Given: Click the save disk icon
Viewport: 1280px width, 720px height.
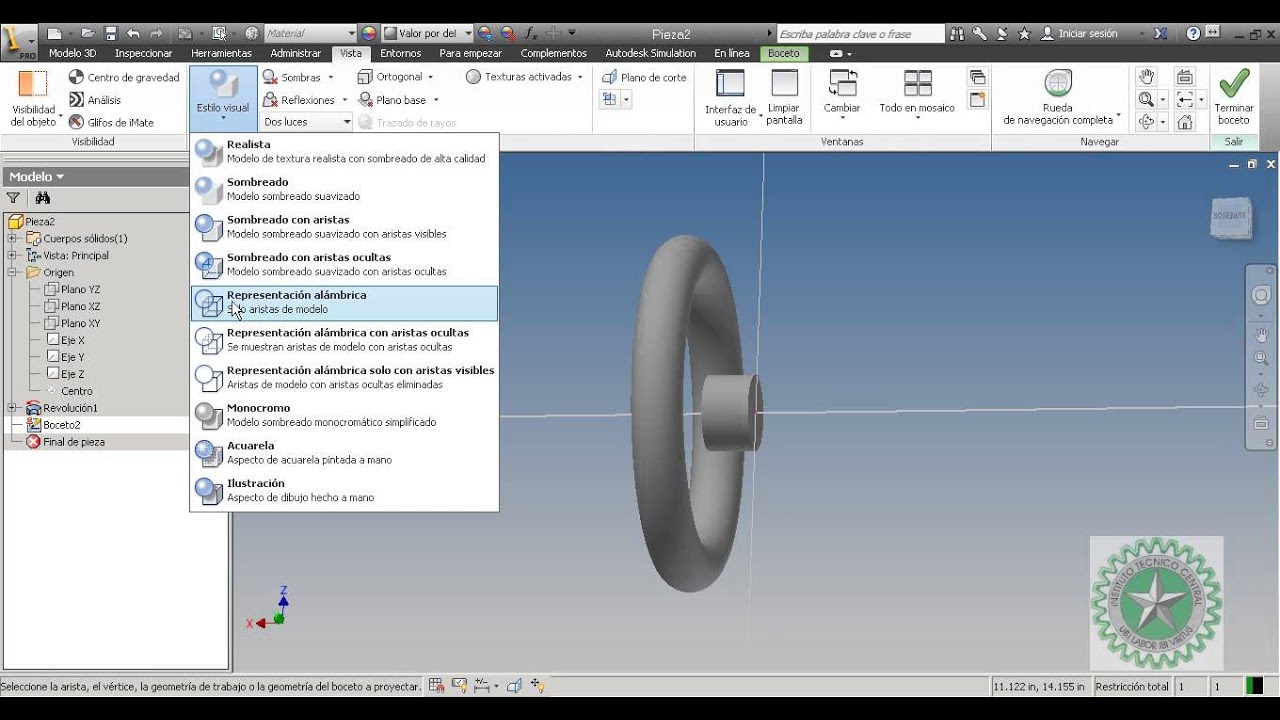Looking at the screenshot, I should point(110,33).
